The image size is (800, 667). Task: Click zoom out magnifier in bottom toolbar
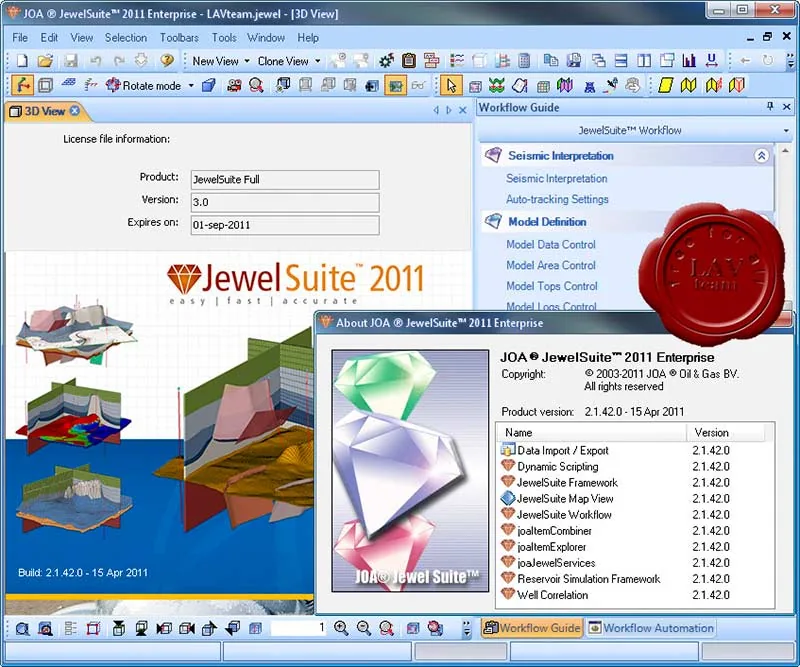[x=363, y=628]
